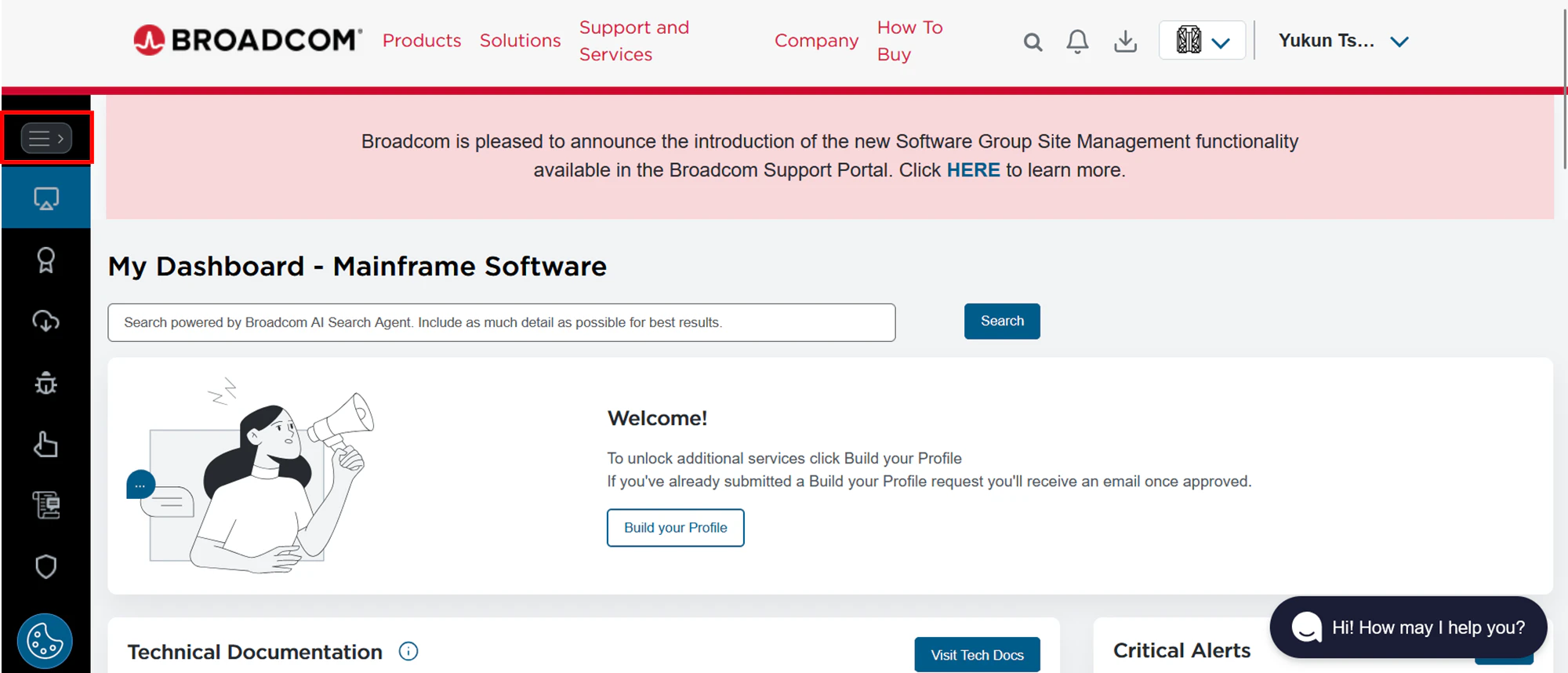Click the megaphone woman welcome illustration
The image size is (1568, 673).
(x=251, y=475)
